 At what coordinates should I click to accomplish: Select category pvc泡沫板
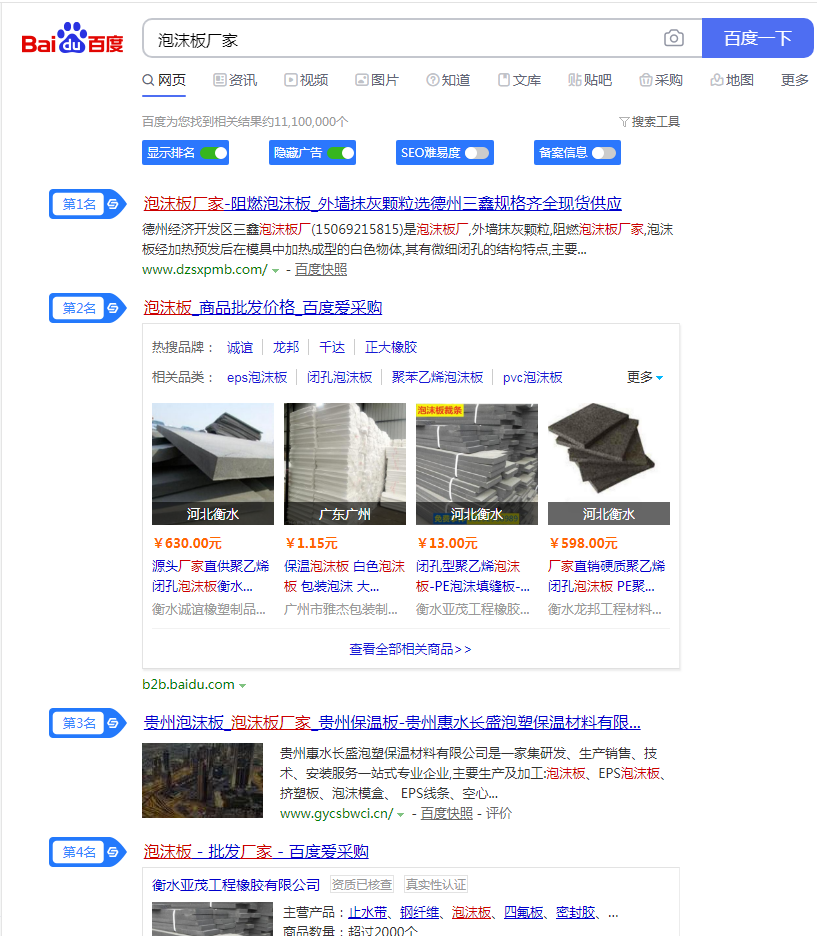pos(533,377)
